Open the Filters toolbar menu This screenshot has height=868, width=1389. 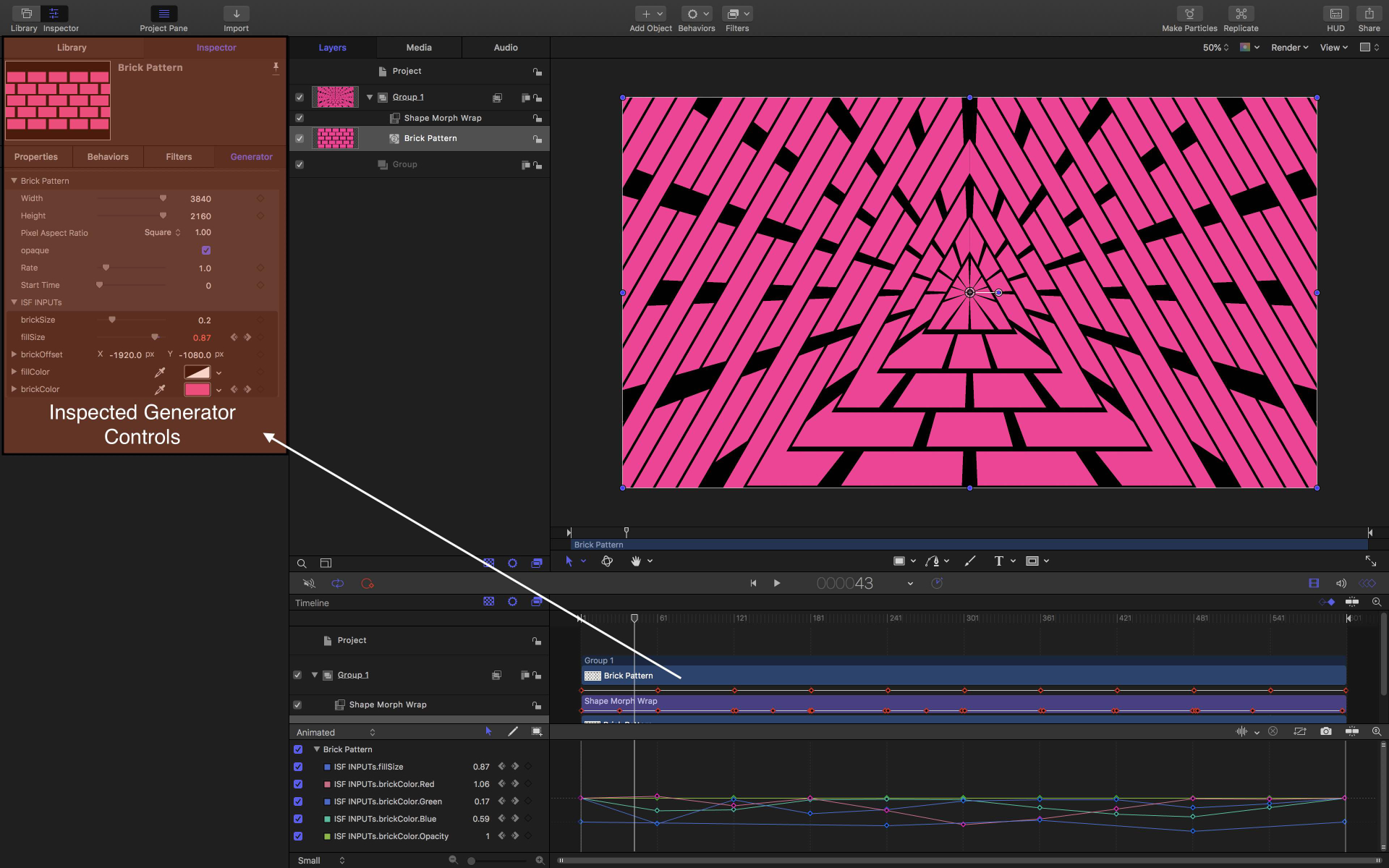point(737,14)
